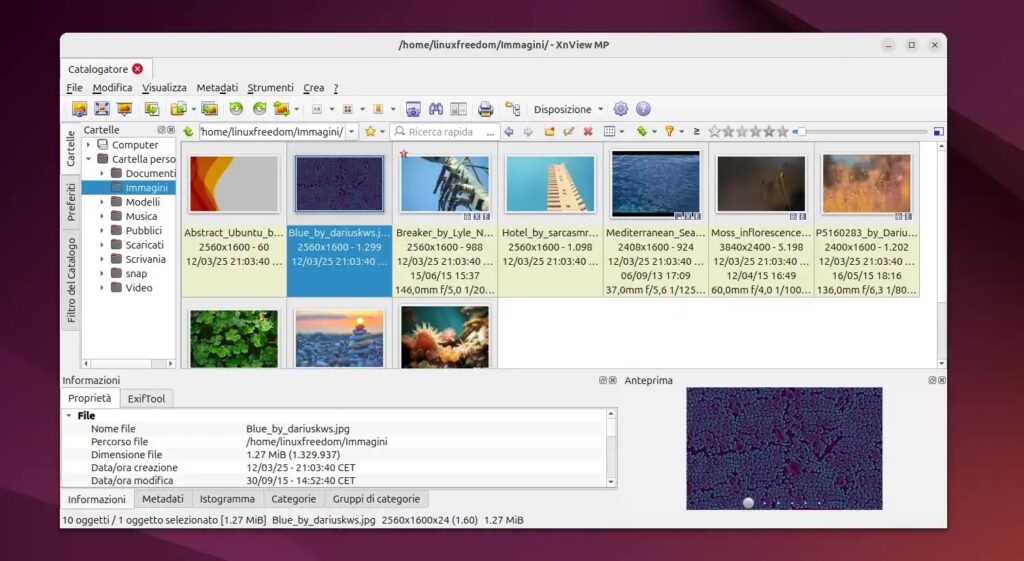Set rating filter to third star
1024x561 pixels.
tap(742, 132)
